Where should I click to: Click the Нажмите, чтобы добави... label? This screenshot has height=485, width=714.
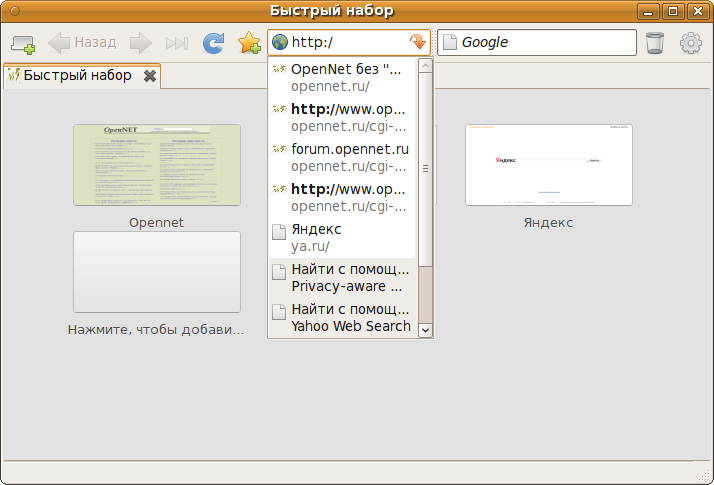[x=156, y=330]
